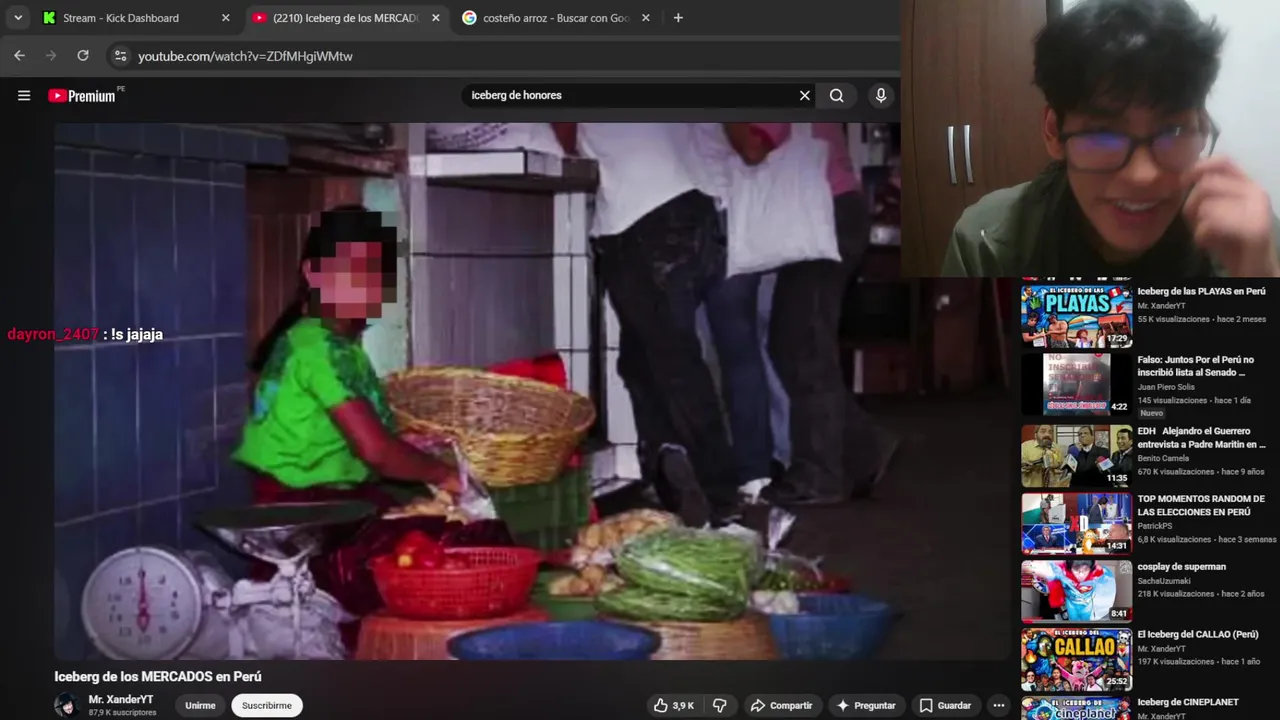This screenshot has height=720, width=1280.
Task: Open cosplay de superman thumbnail
Action: pos(1076,591)
